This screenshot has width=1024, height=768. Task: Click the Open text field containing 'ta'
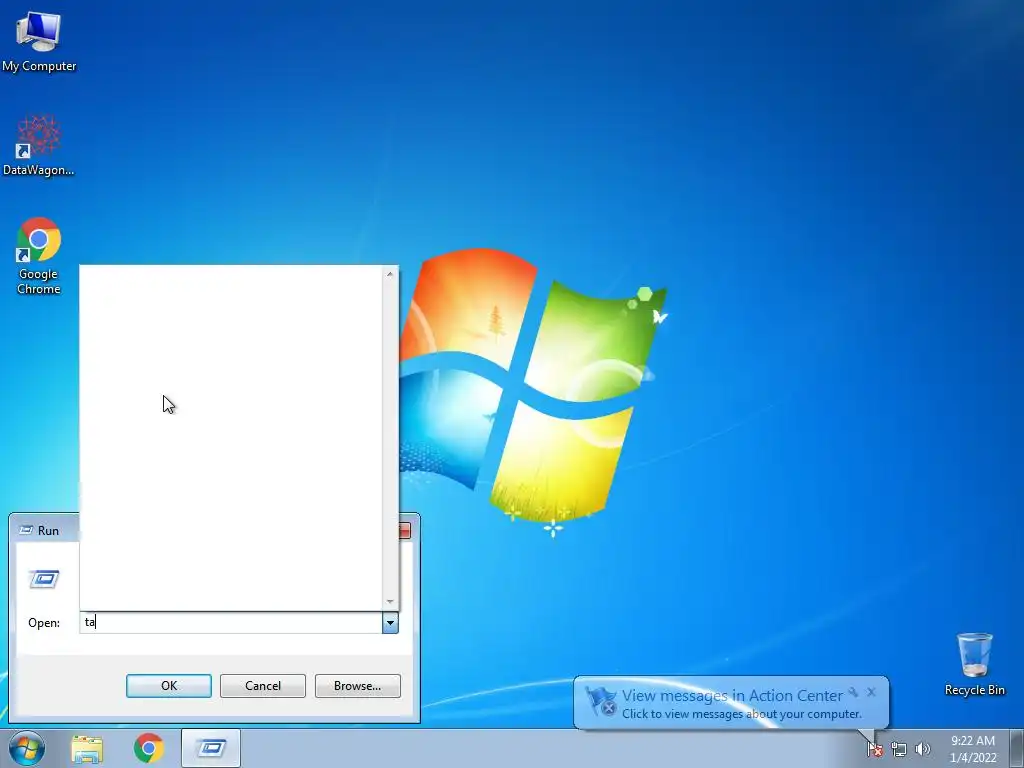[x=231, y=623]
